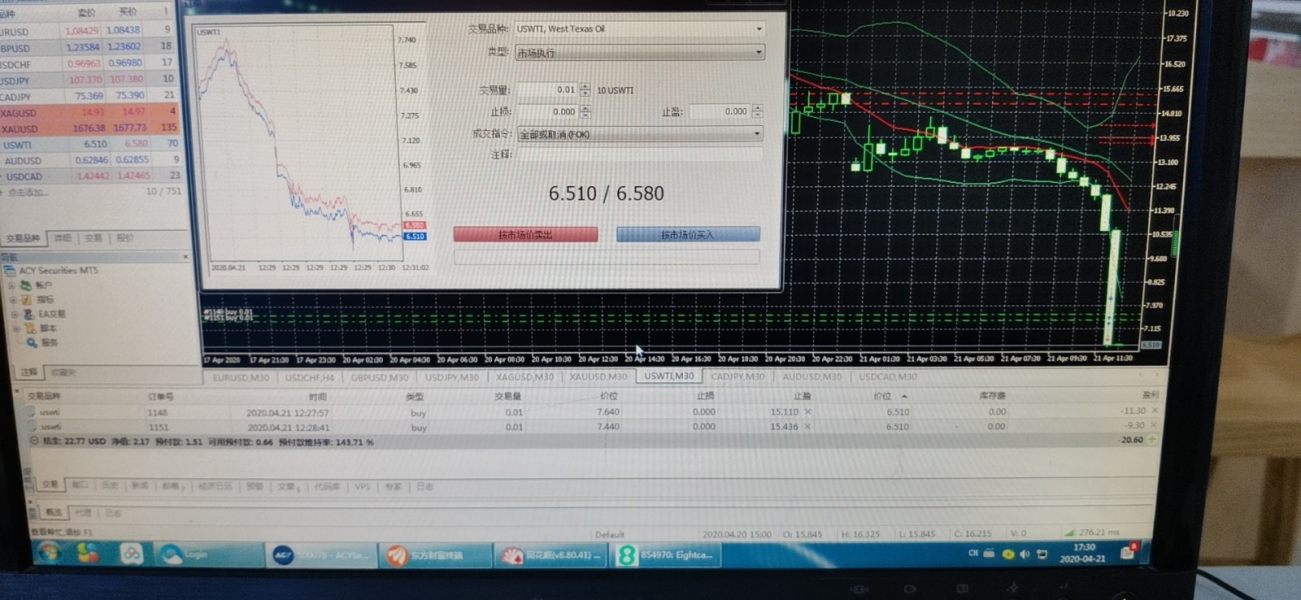The width and height of the screenshot is (1301, 600).
Task: Switch to the USDCHF,H4 chart tab
Action: 309,377
